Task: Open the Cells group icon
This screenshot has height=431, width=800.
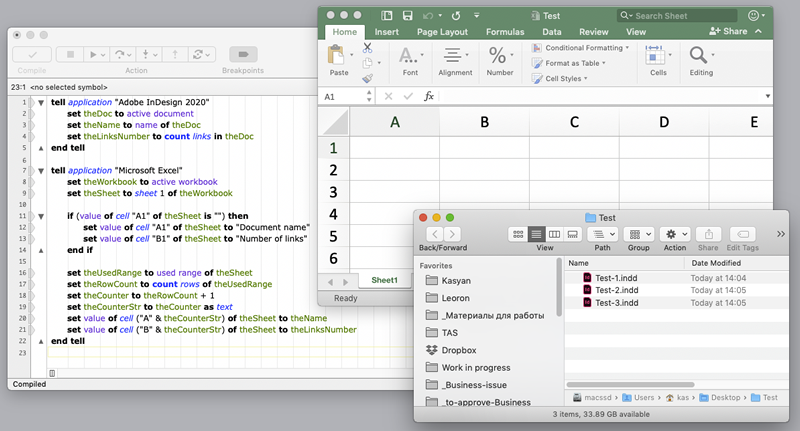Action: coord(655,55)
